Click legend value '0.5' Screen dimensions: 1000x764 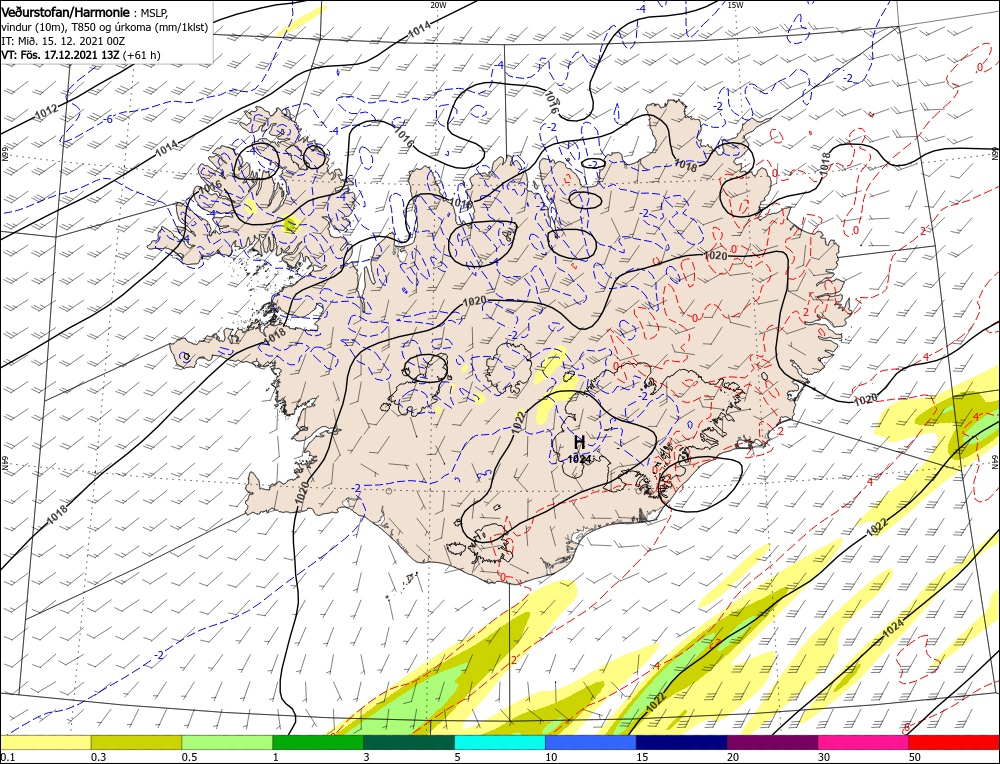(189, 757)
